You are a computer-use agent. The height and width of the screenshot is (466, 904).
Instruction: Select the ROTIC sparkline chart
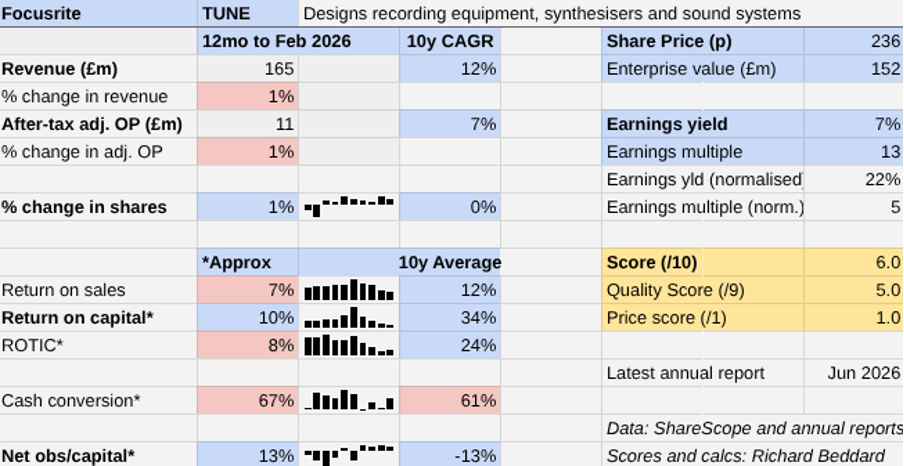[349, 345]
